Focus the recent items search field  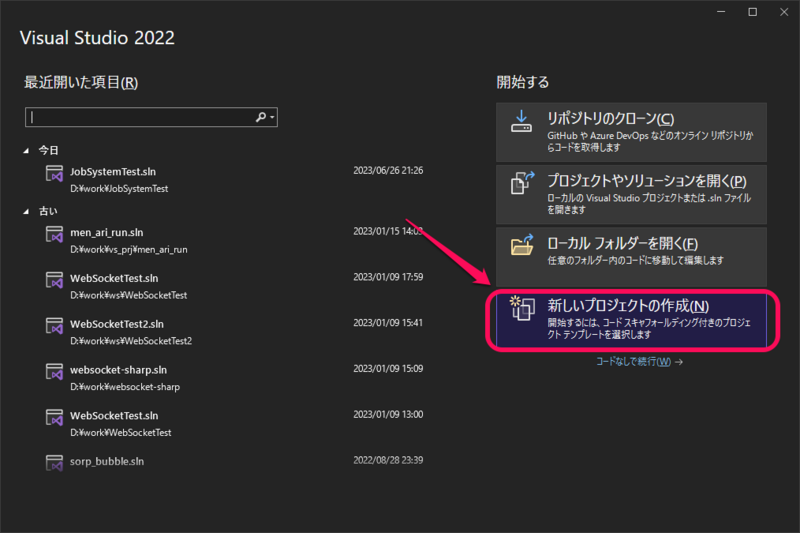coord(151,117)
